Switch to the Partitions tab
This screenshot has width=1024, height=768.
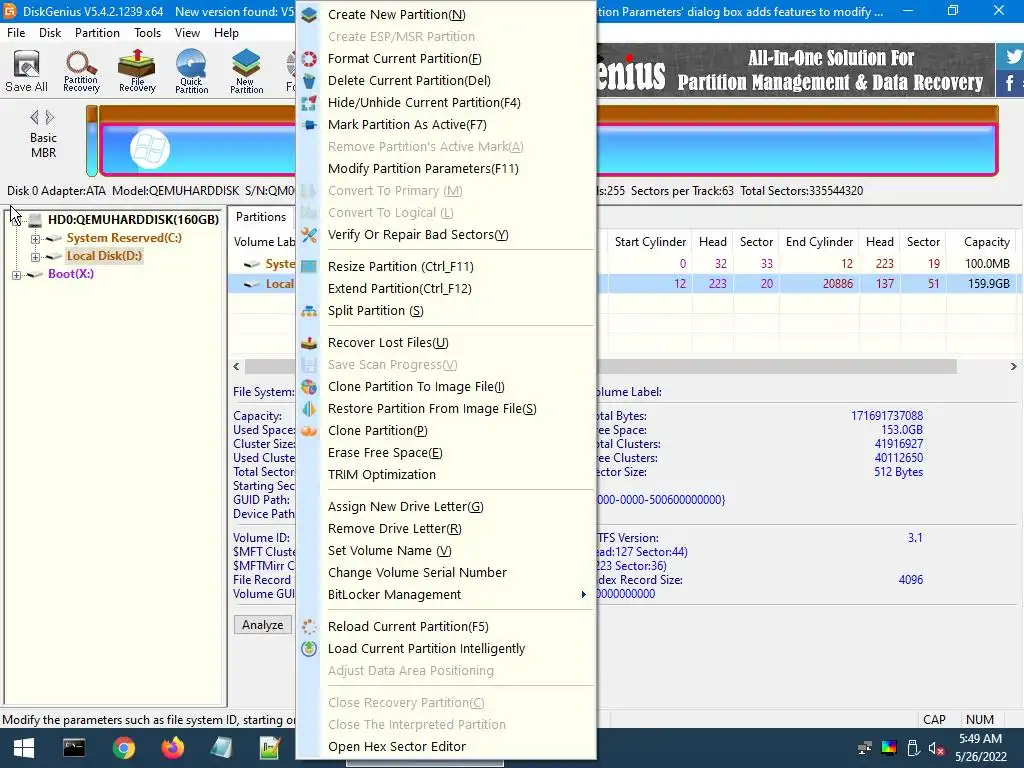(x=261, y=217)
